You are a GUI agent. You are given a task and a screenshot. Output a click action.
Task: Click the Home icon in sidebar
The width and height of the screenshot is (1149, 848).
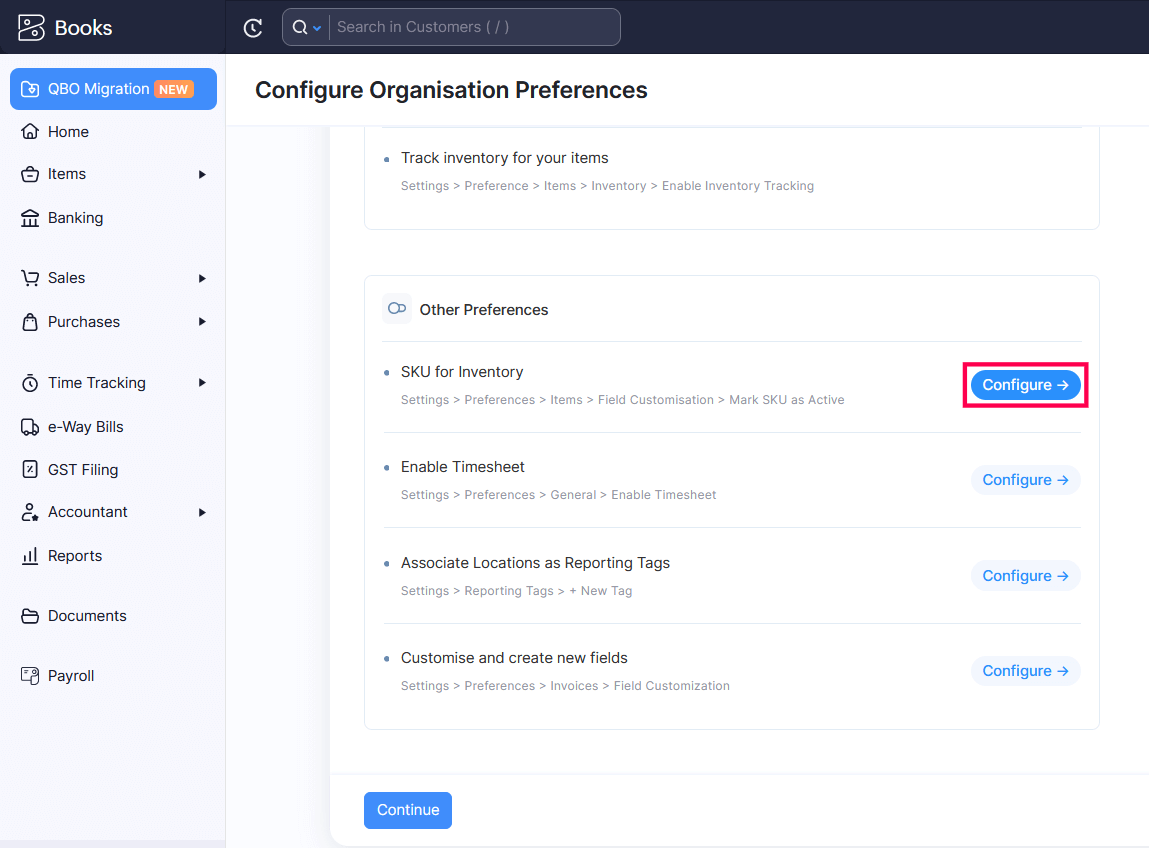click(x=30, y=132)
